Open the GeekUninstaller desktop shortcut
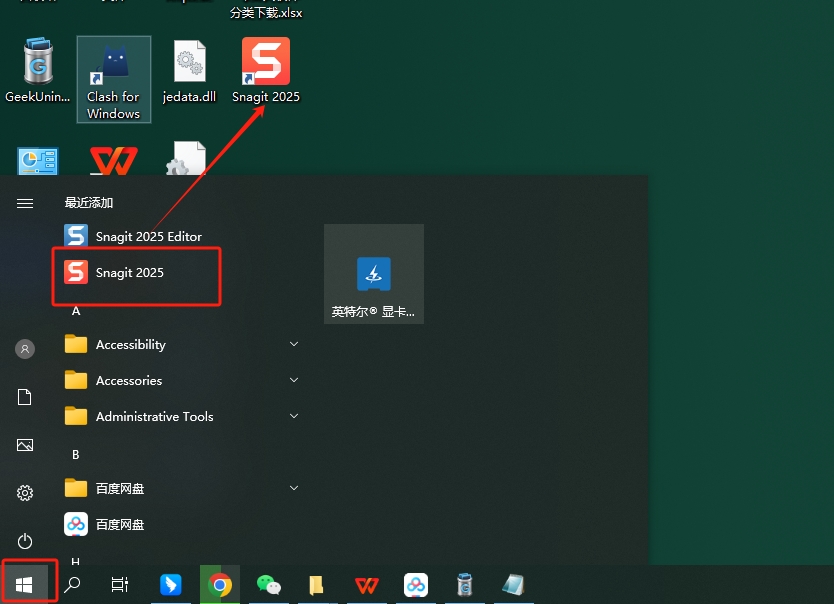The width and height of the screenshot is (834, 604). 38,70
